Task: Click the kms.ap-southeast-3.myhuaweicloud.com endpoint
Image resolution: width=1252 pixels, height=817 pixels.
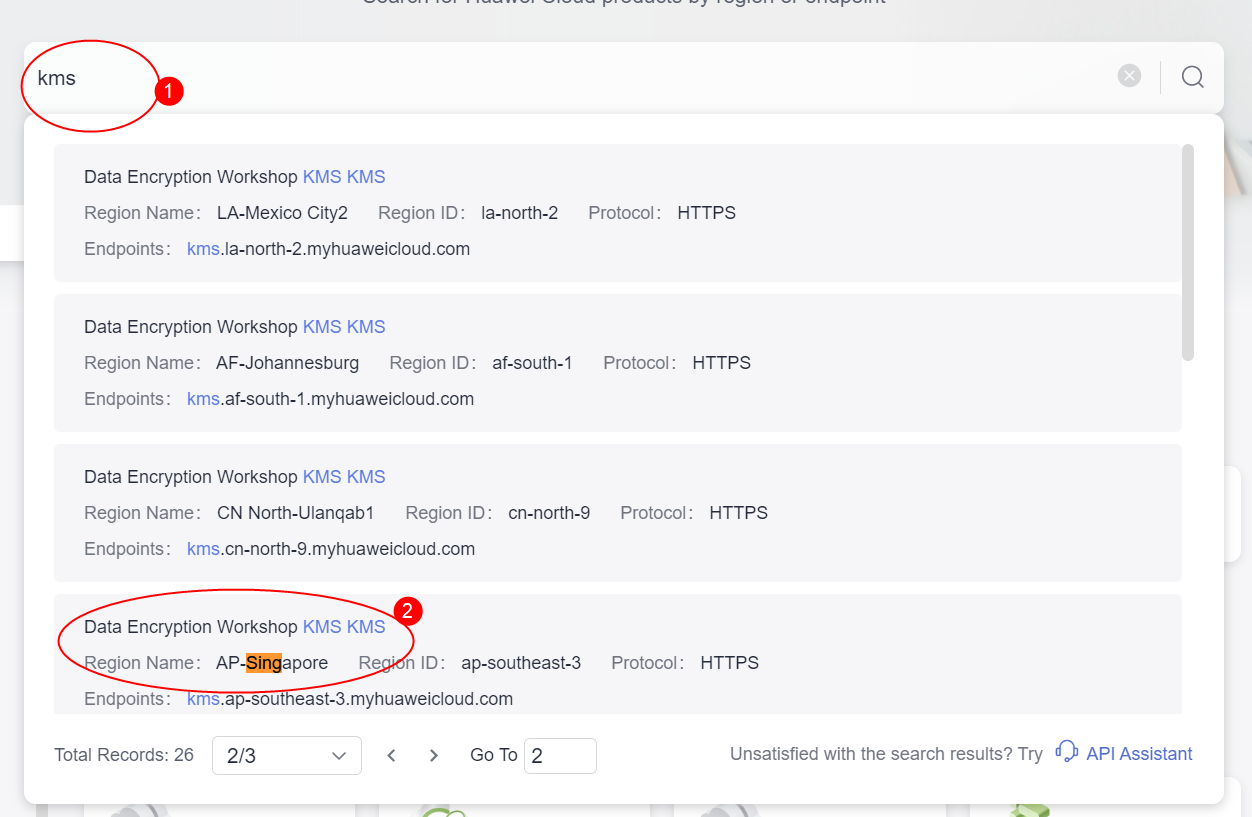Action: coord(350,699)
